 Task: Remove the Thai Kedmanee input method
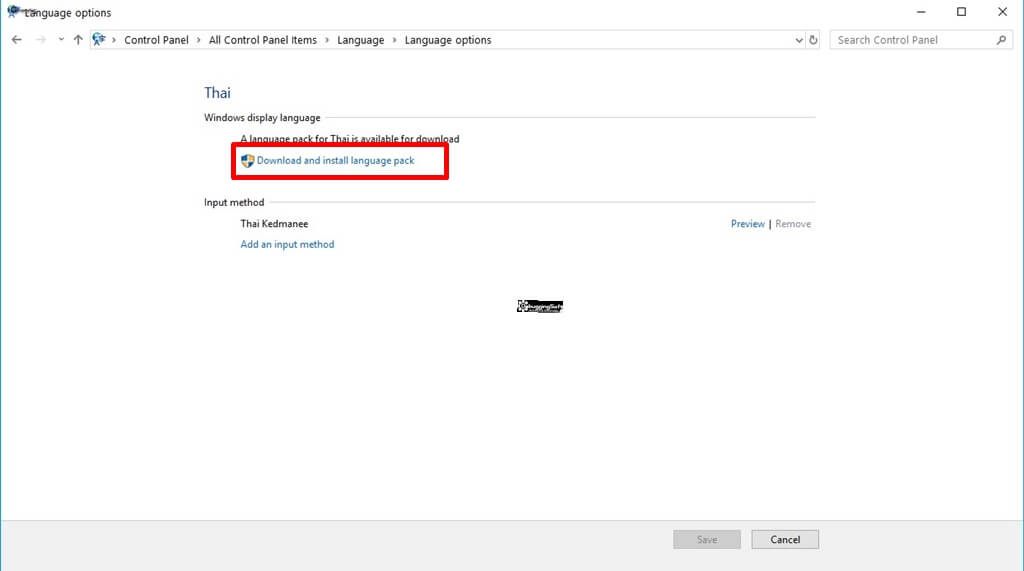point(793,223)
